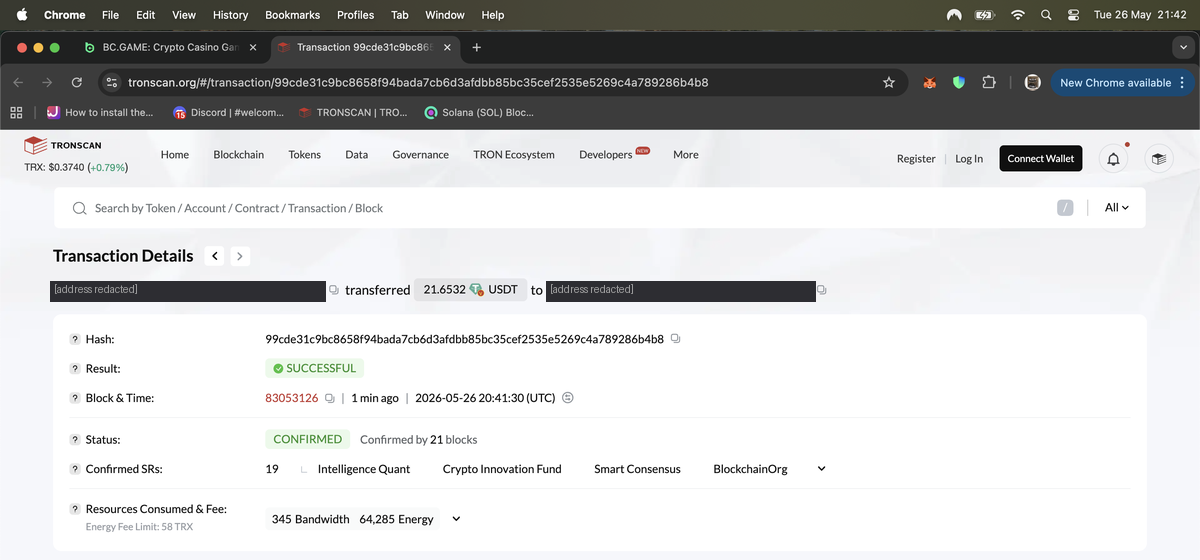Viewport: 1200px width, 560px height.
Task: Click the Log In link
Action: point(969,159)
